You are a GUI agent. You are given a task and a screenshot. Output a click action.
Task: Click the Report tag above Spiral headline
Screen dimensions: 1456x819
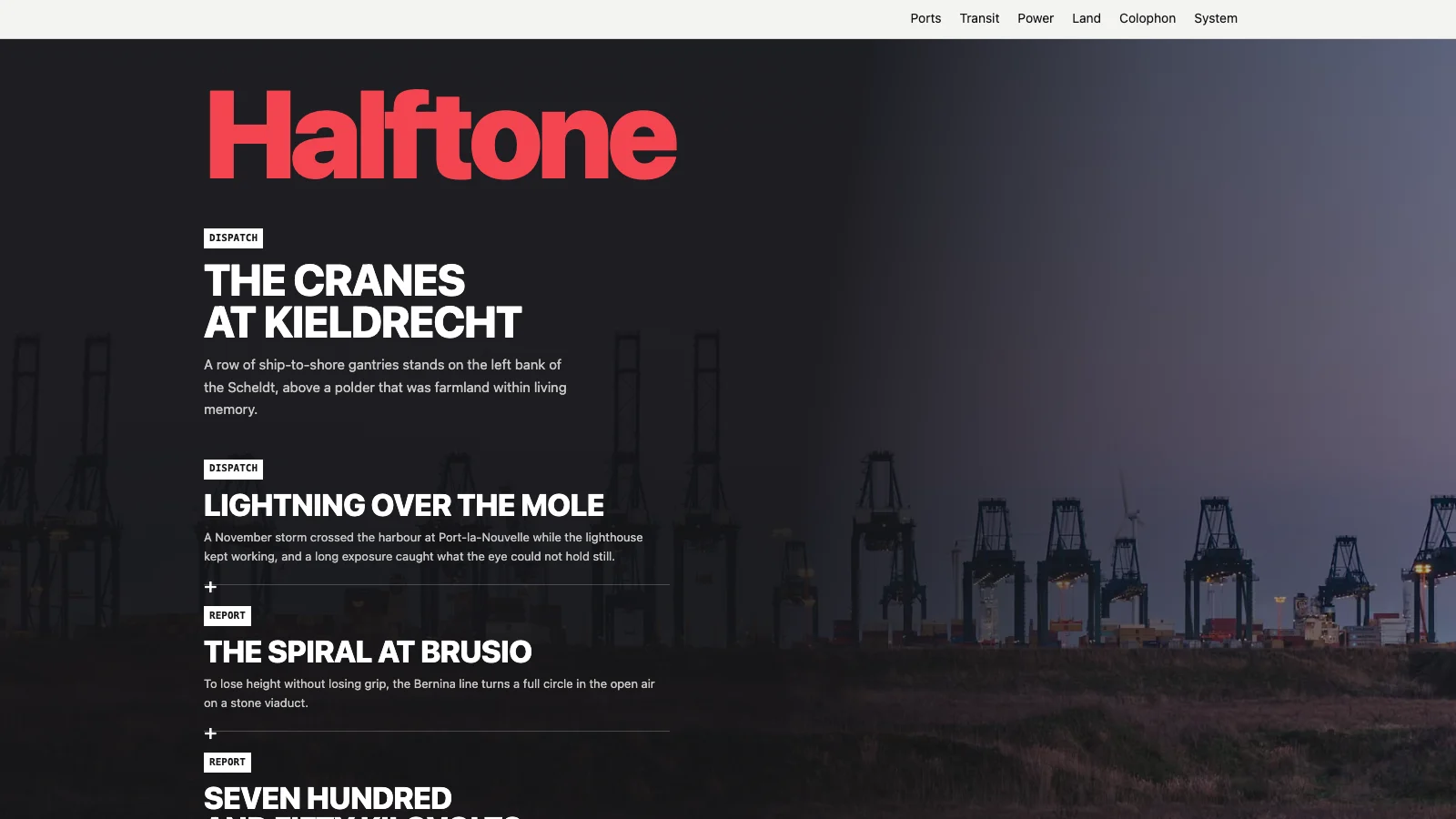(x=227, y=616)
